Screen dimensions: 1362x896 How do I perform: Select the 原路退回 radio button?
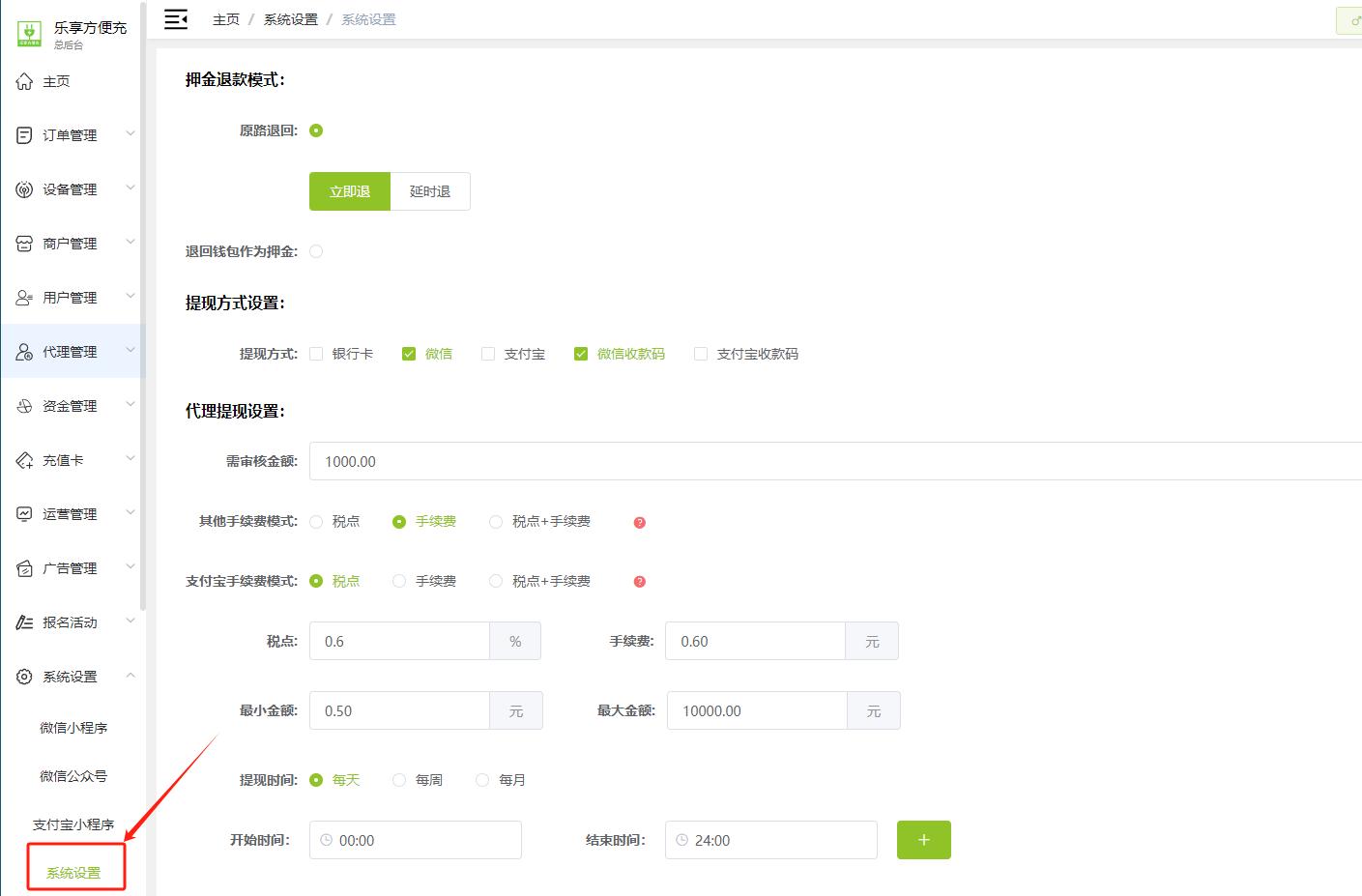316,130
